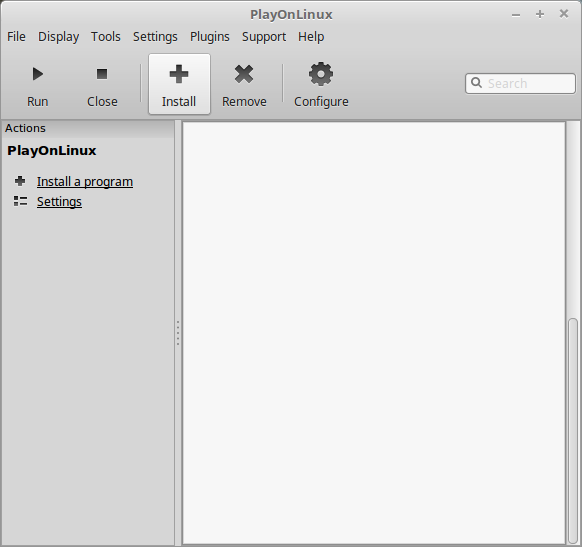The image size is (582, 547).
Task: Open the Tools menu
Action: [106, 37]
